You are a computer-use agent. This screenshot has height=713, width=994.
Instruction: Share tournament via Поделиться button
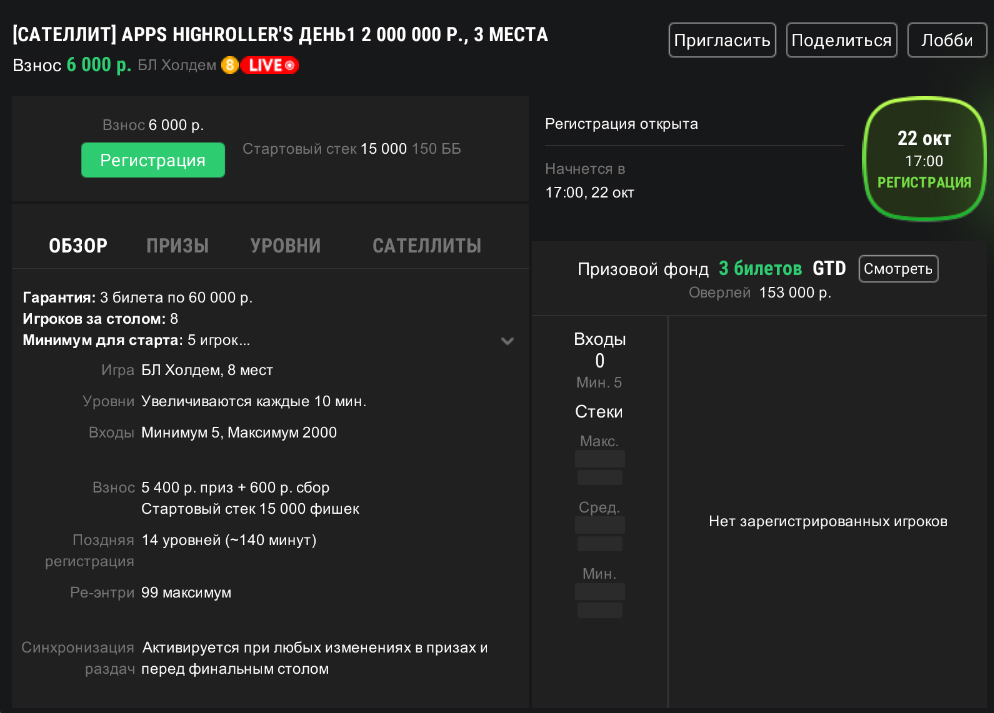(x=840, y=41)
